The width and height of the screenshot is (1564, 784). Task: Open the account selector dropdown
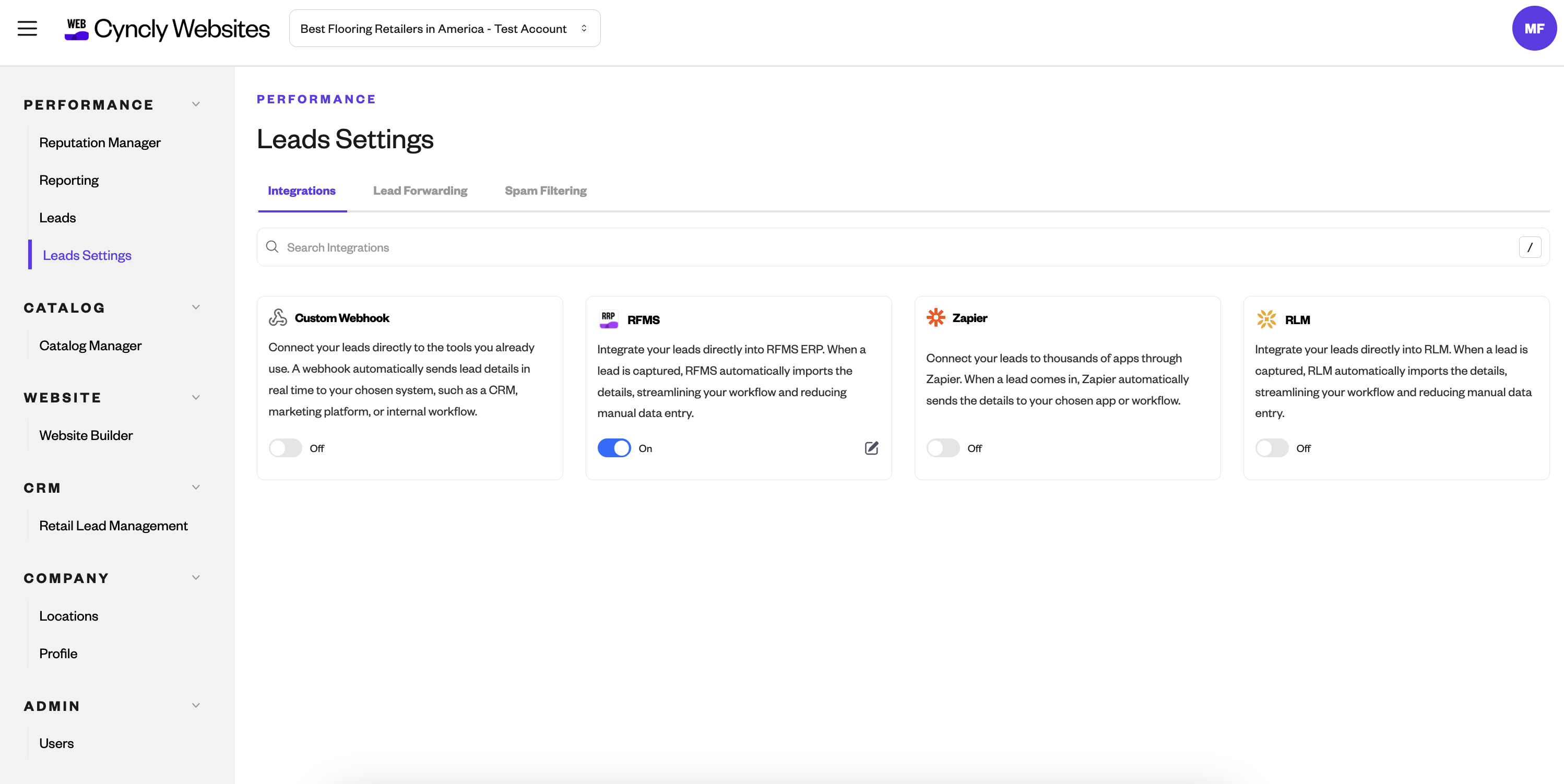(444, 29)
